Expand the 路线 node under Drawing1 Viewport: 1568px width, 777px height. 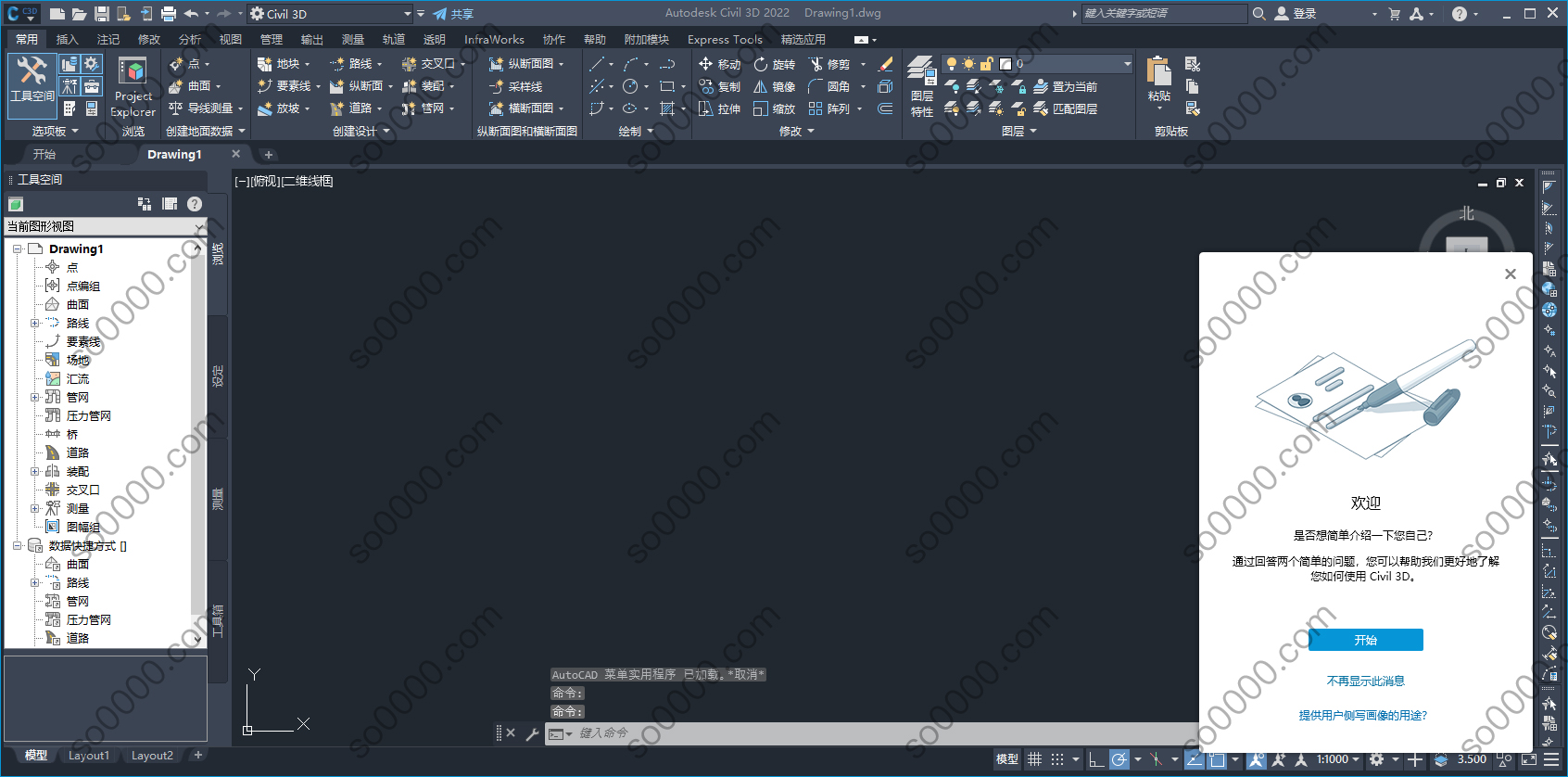tap(35, 324)
